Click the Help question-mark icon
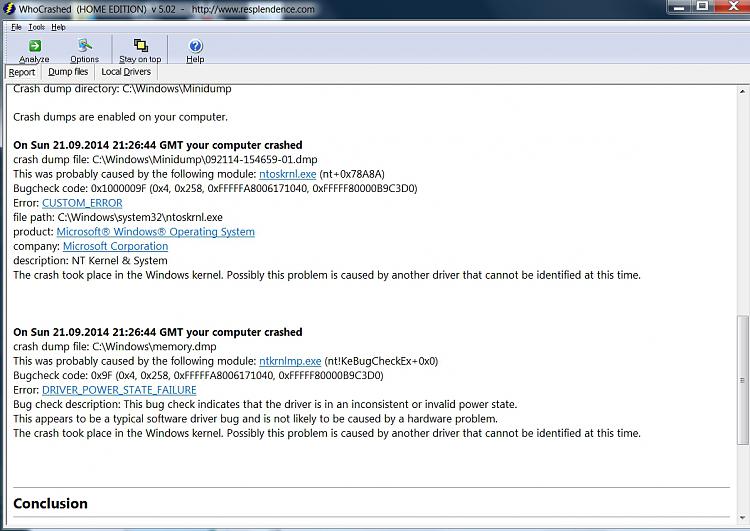 (196, 46)
